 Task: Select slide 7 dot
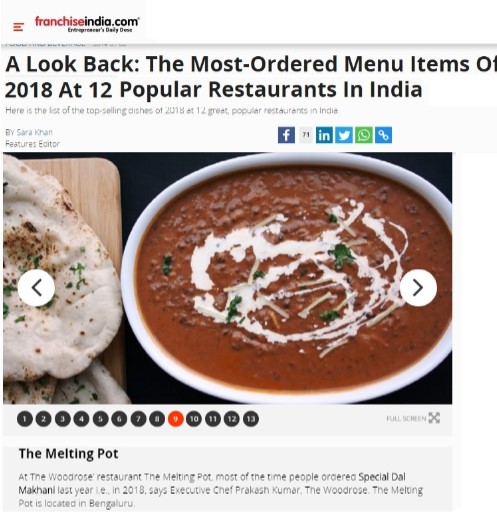click(x=138, y=419)
